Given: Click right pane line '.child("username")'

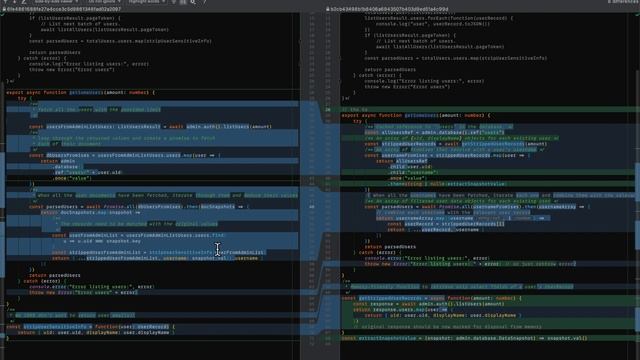Looking at the screenshot, I should coord(413,173).
